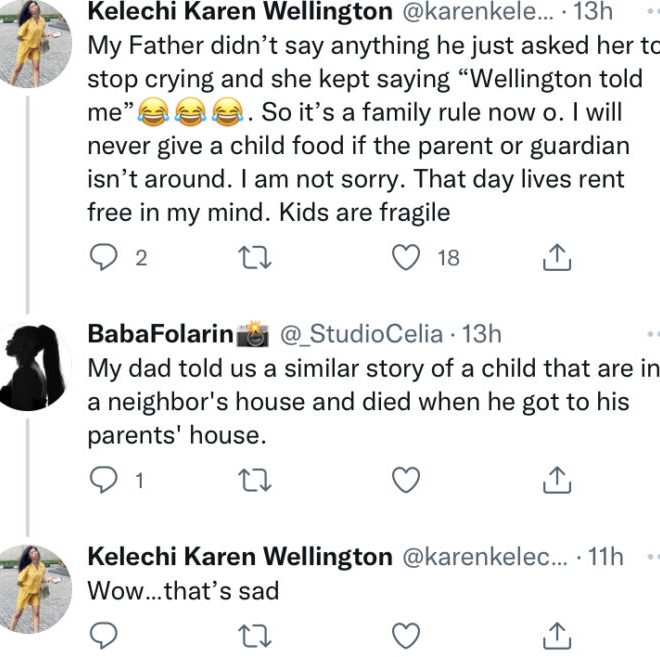Image resolution: width=660 pixels, height=657 pixels.
Task: Open BabaFolarin's display name link
Action: point(160,334)
